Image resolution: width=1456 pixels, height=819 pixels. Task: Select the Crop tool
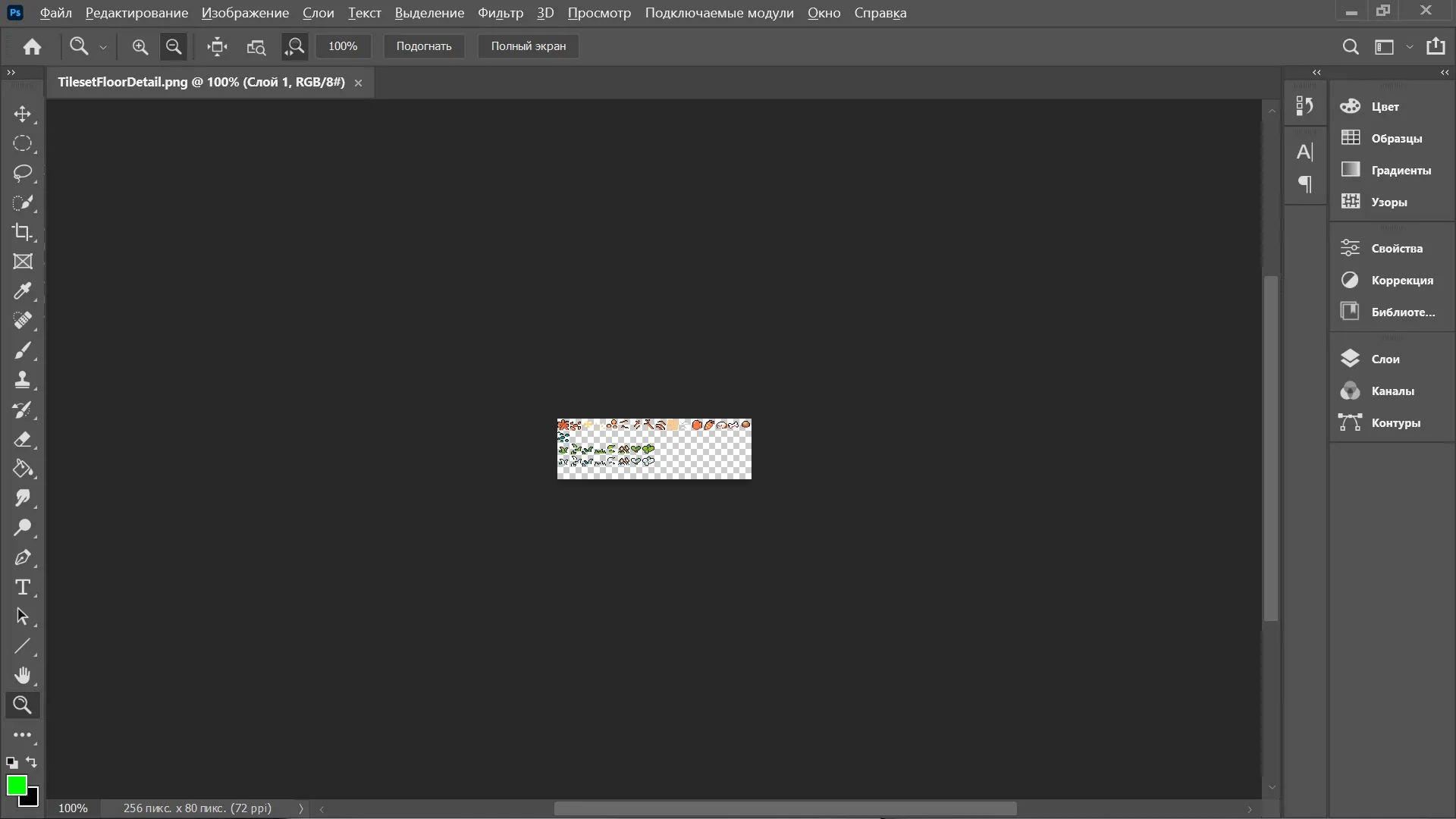point(23,232)
